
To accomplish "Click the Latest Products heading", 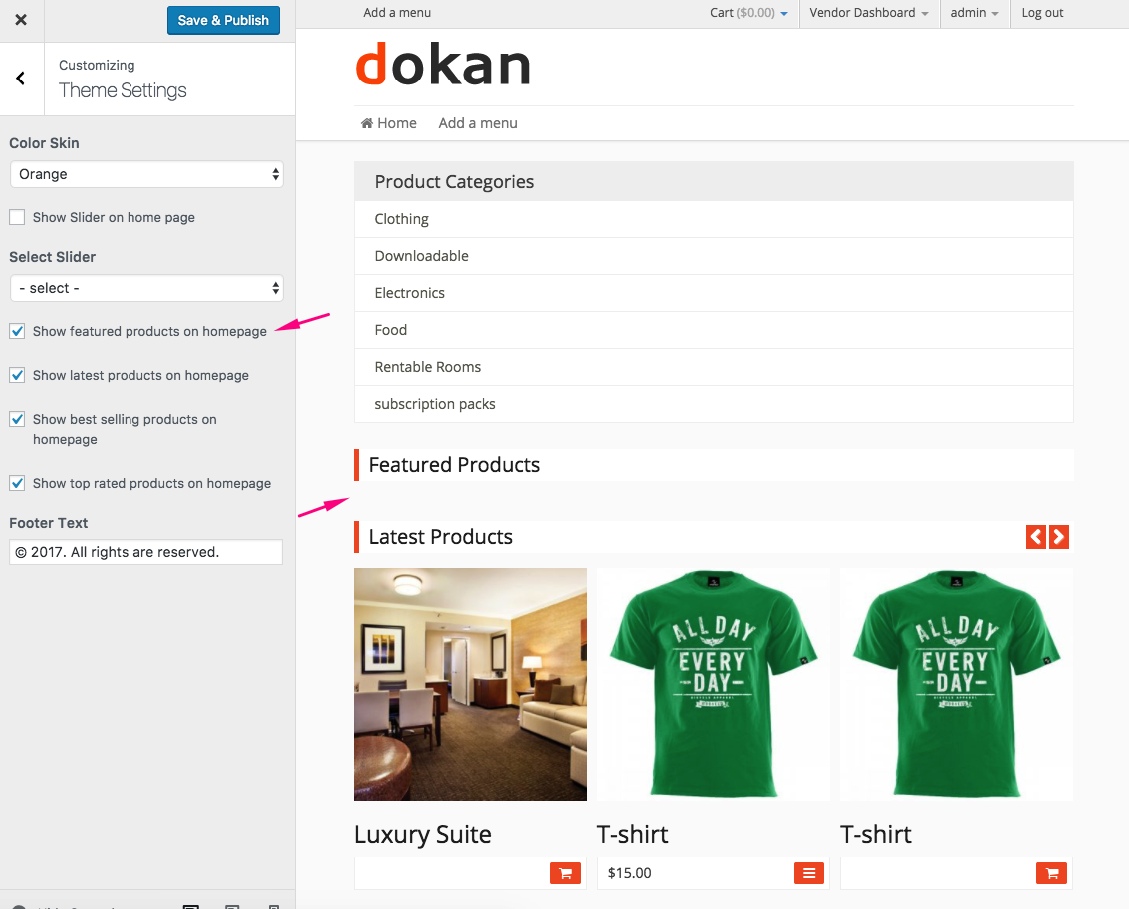I will pyautogui.click(x=441, y=537).
